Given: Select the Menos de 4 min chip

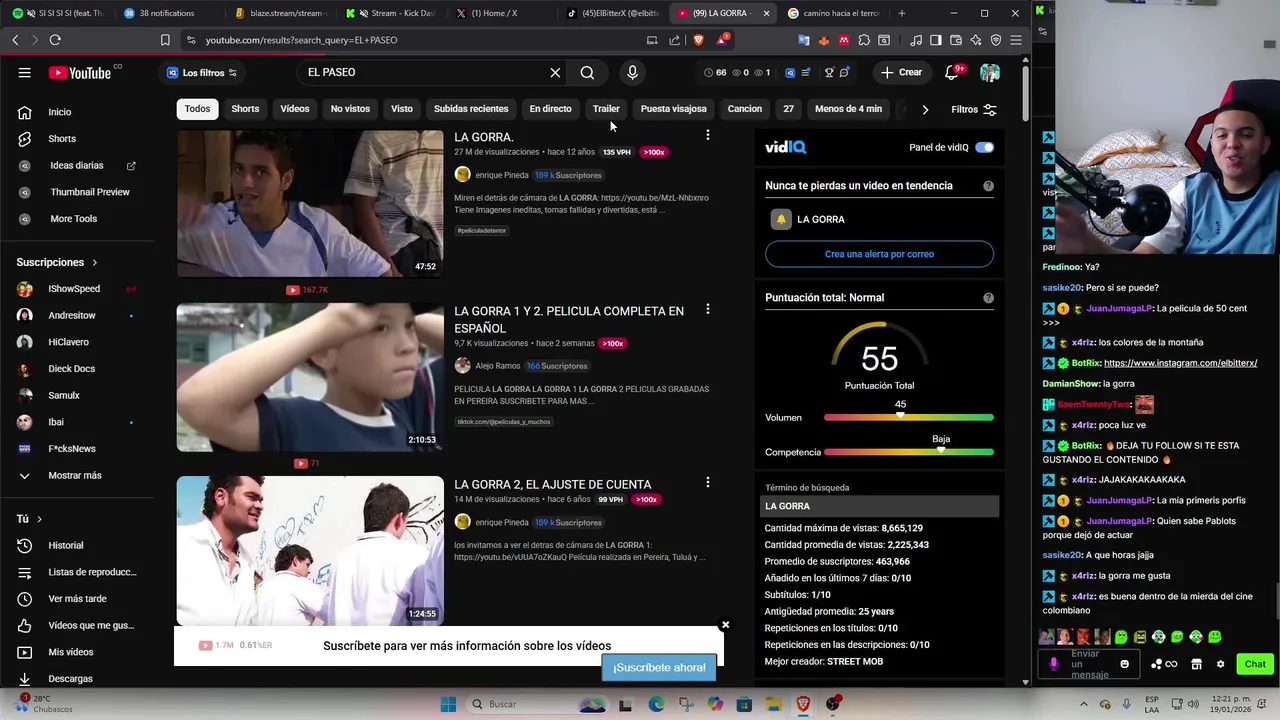Looking at the screenshot, I should pyautogui.click(x=848, y=108).
